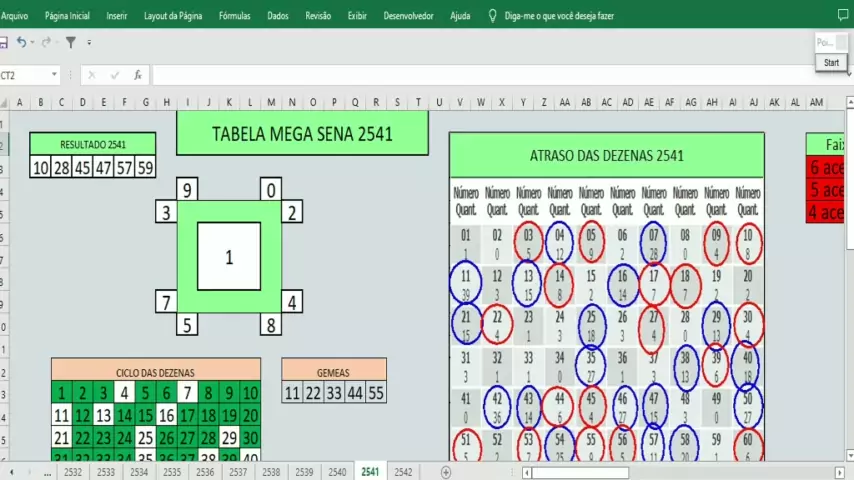854x480 pixels.
Task: Open the Layout da Página tab
Action: coord(173,16)
